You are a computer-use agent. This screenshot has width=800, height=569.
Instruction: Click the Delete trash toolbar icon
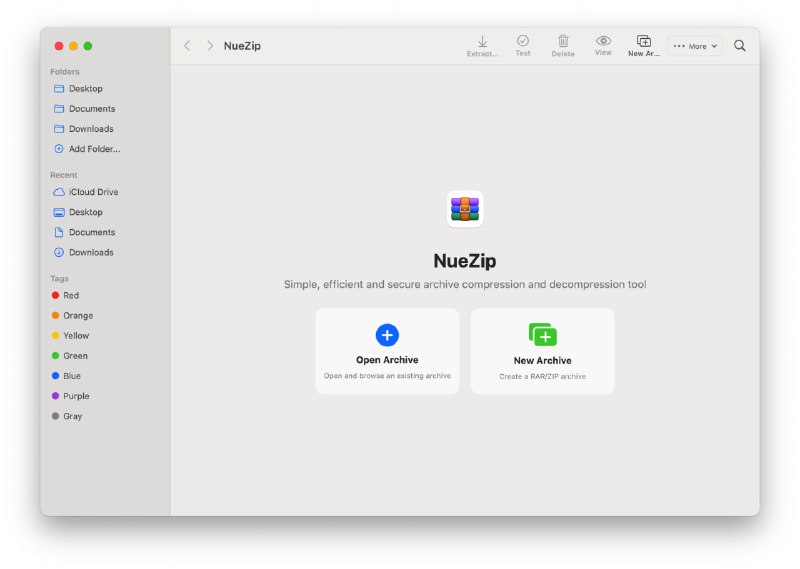tap(563, 41)
